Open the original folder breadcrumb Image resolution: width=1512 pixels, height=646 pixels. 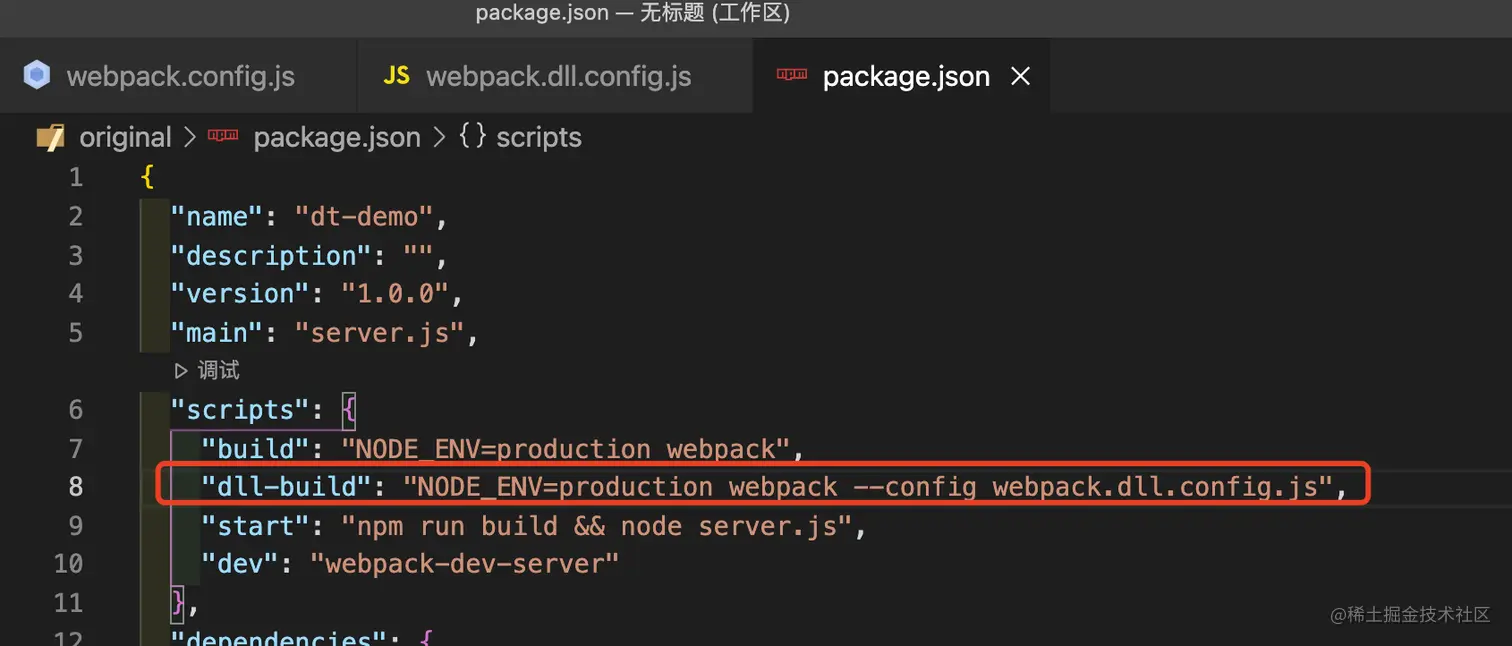[x=125, y=137]
